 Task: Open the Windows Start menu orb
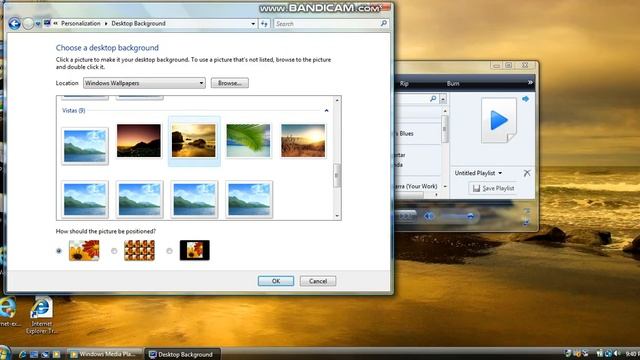4,353
